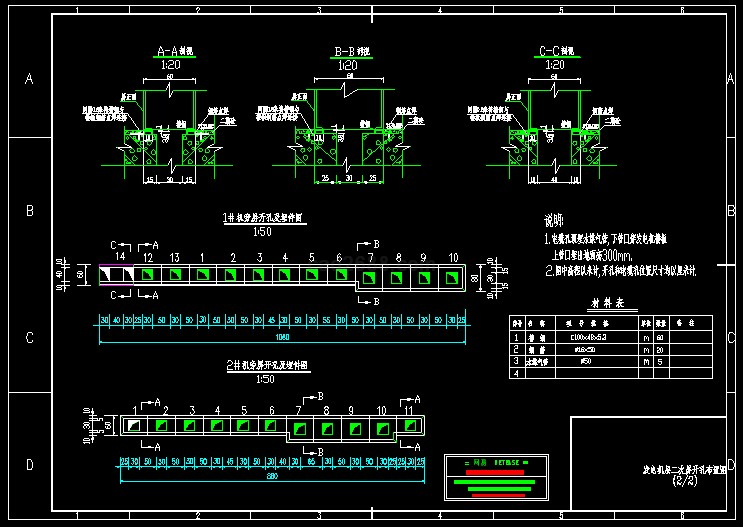This screenshot has height=527, width=743.
Task: Select white opening 1 in the lower plan
Action: [x=133, y=427]
